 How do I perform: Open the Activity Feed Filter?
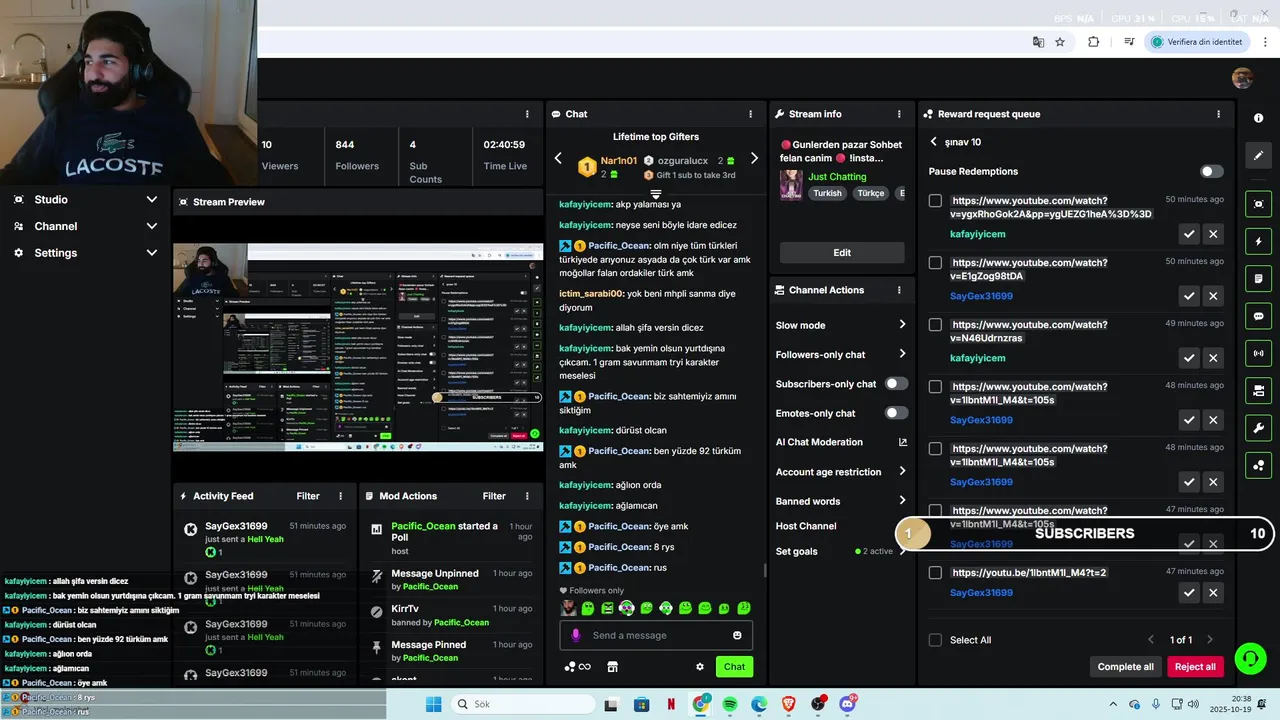308,496
